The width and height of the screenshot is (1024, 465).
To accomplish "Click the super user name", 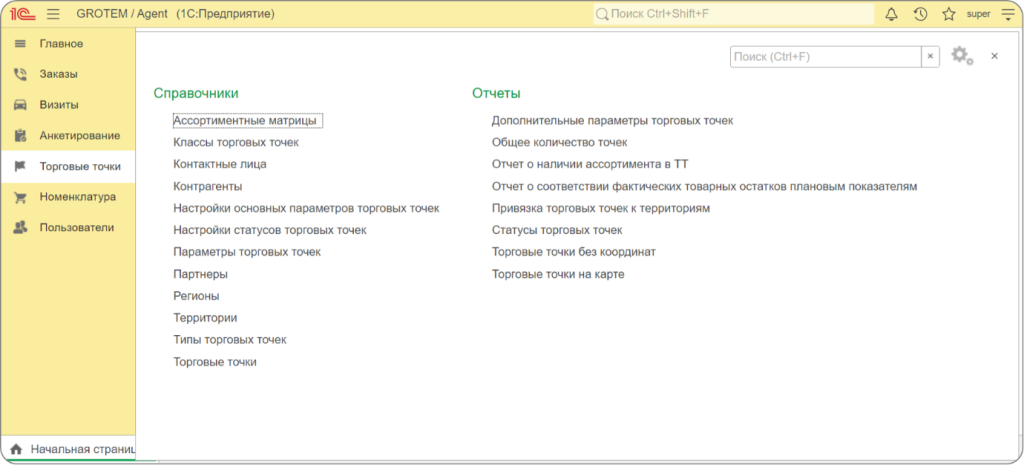I will tap(978, 14).
